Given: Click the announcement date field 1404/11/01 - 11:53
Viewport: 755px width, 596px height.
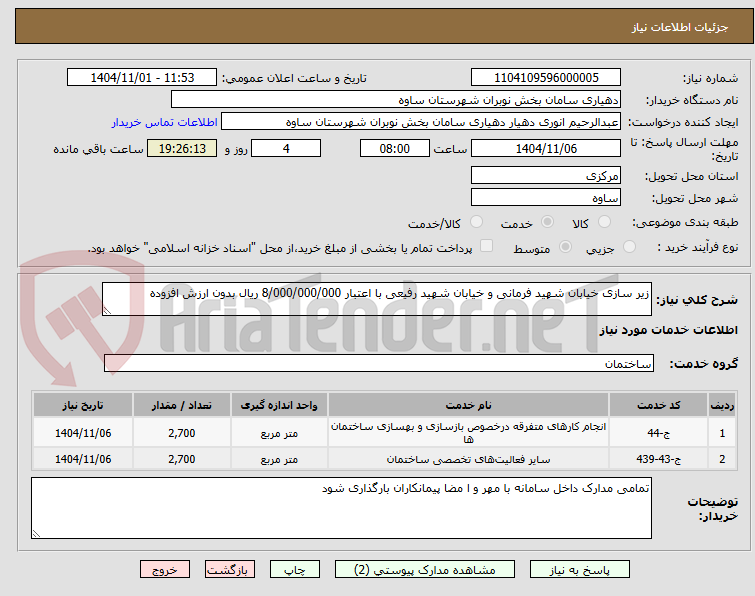Looking at the screenshot, I should pos(142,78).
